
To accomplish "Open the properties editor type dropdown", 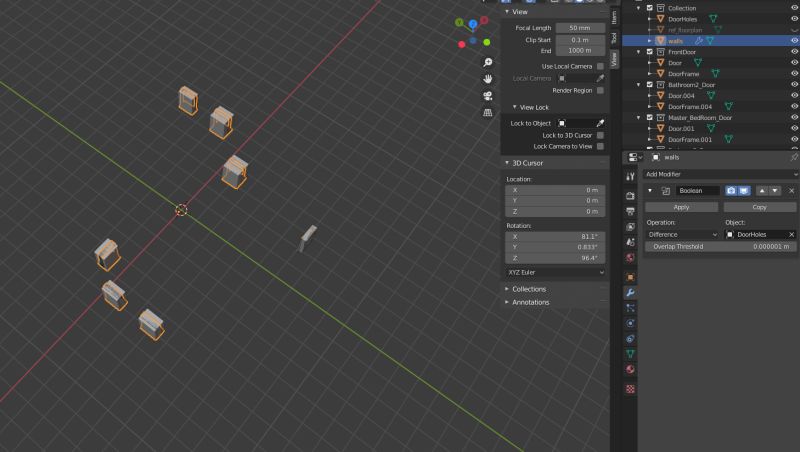I will [x=635, y=157].
